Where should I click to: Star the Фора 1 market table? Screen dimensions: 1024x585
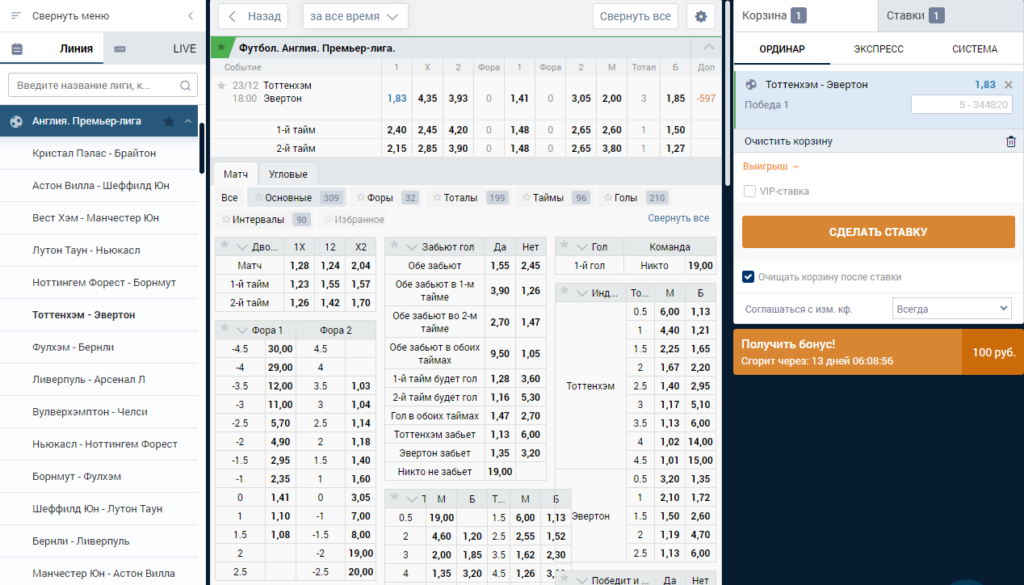point(224,328)
